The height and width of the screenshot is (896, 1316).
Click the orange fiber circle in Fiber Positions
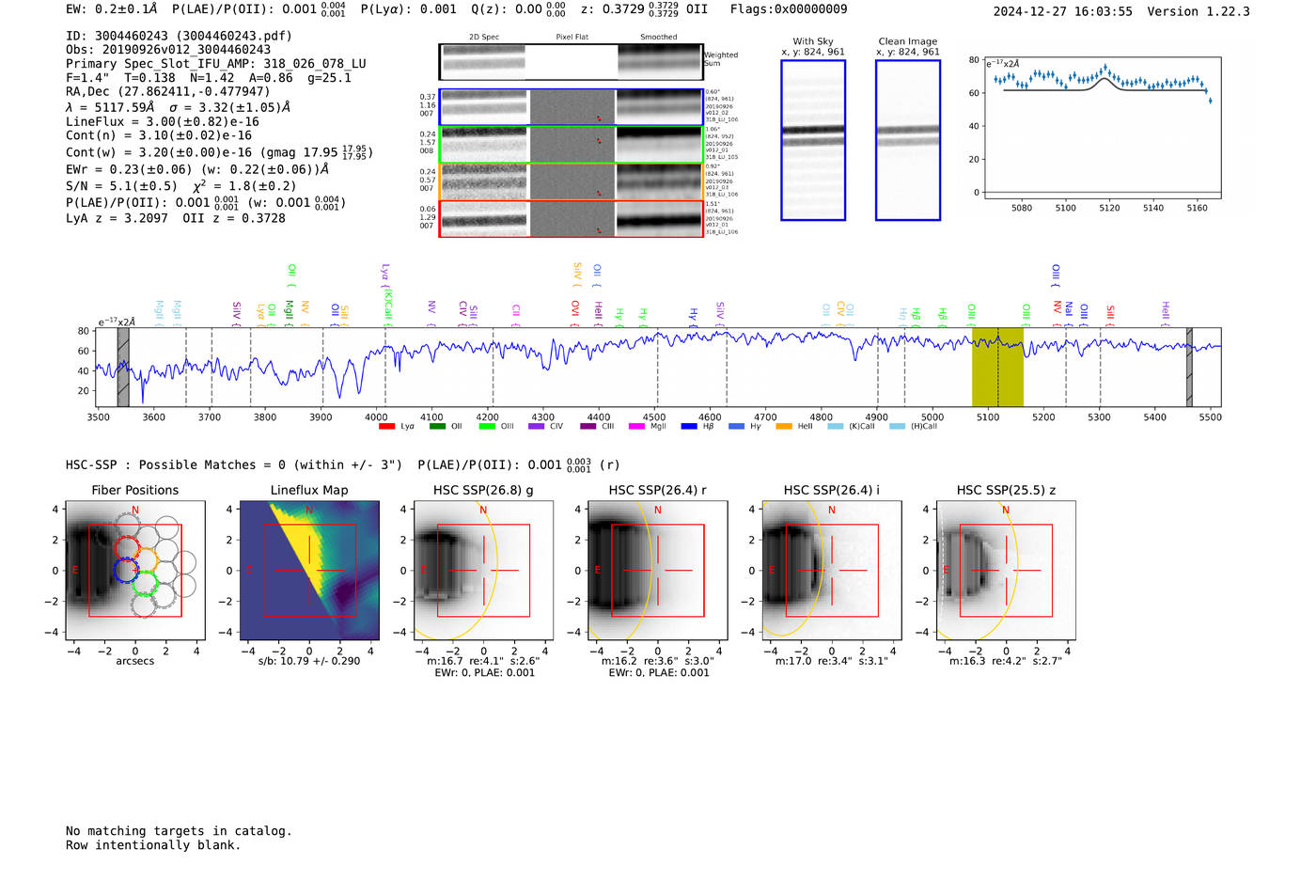pyautogui.click(x=144, y=562)
